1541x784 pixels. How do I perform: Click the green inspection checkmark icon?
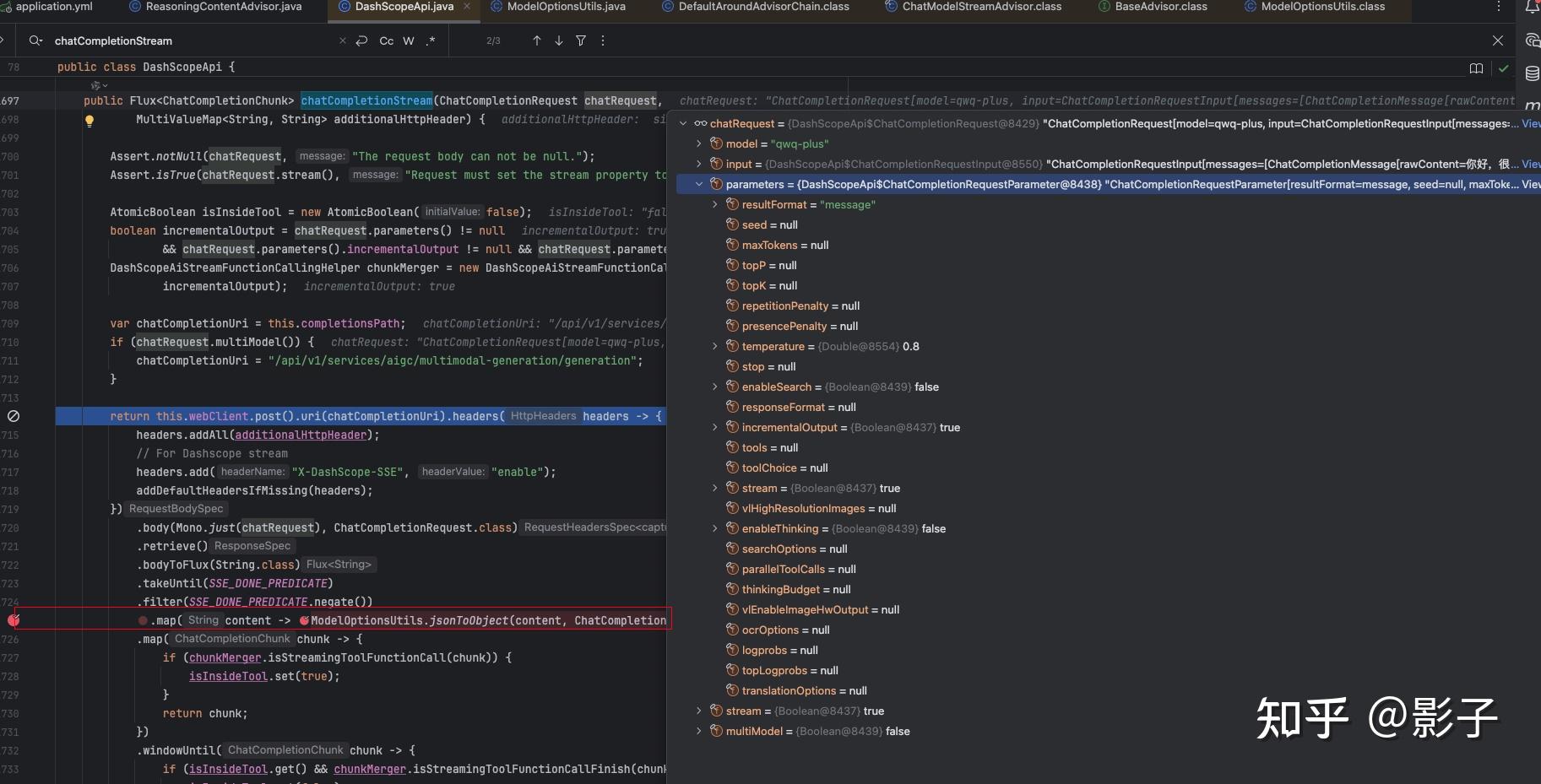(1503, 68)
